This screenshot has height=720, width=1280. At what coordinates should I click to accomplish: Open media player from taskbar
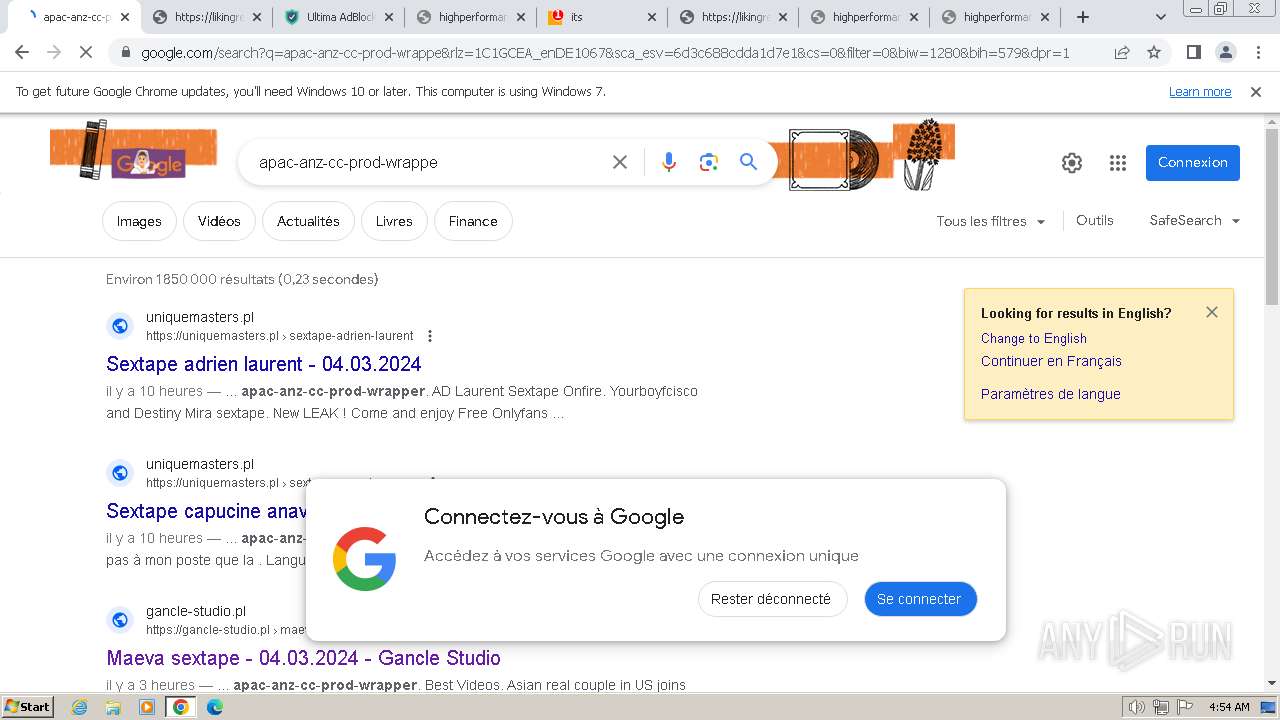147,707
